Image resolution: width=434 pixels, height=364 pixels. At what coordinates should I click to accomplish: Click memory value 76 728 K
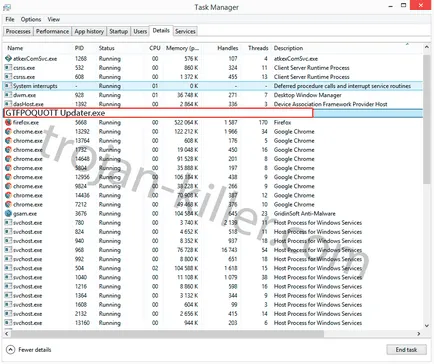[x=188, y=250]
